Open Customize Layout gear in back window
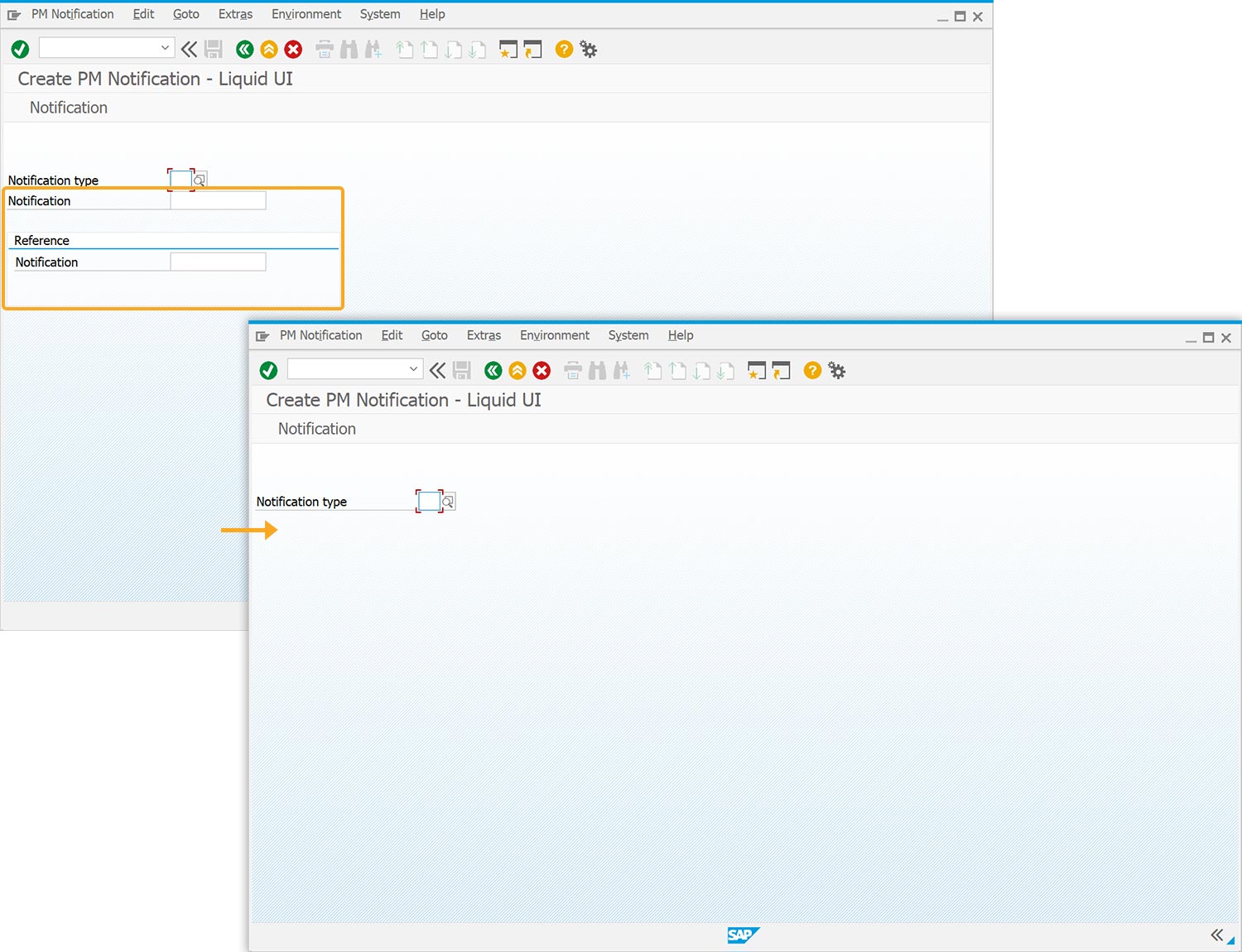Image resolution: width=1242 pixels, height=952 pixels. tap(589, 50)
